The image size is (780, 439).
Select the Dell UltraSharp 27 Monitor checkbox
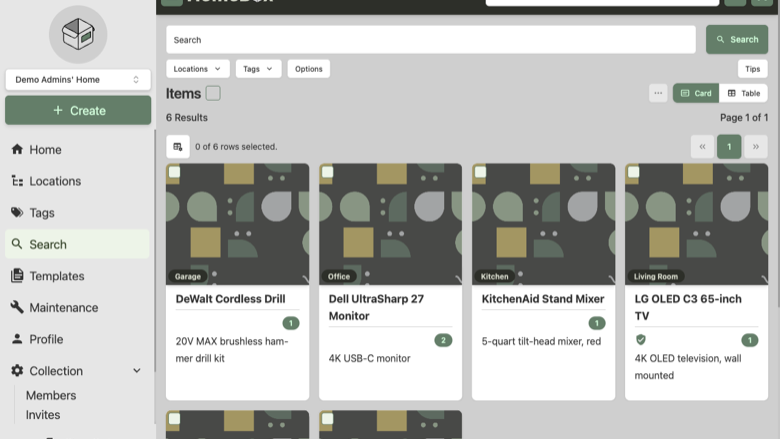click(327, 172)
